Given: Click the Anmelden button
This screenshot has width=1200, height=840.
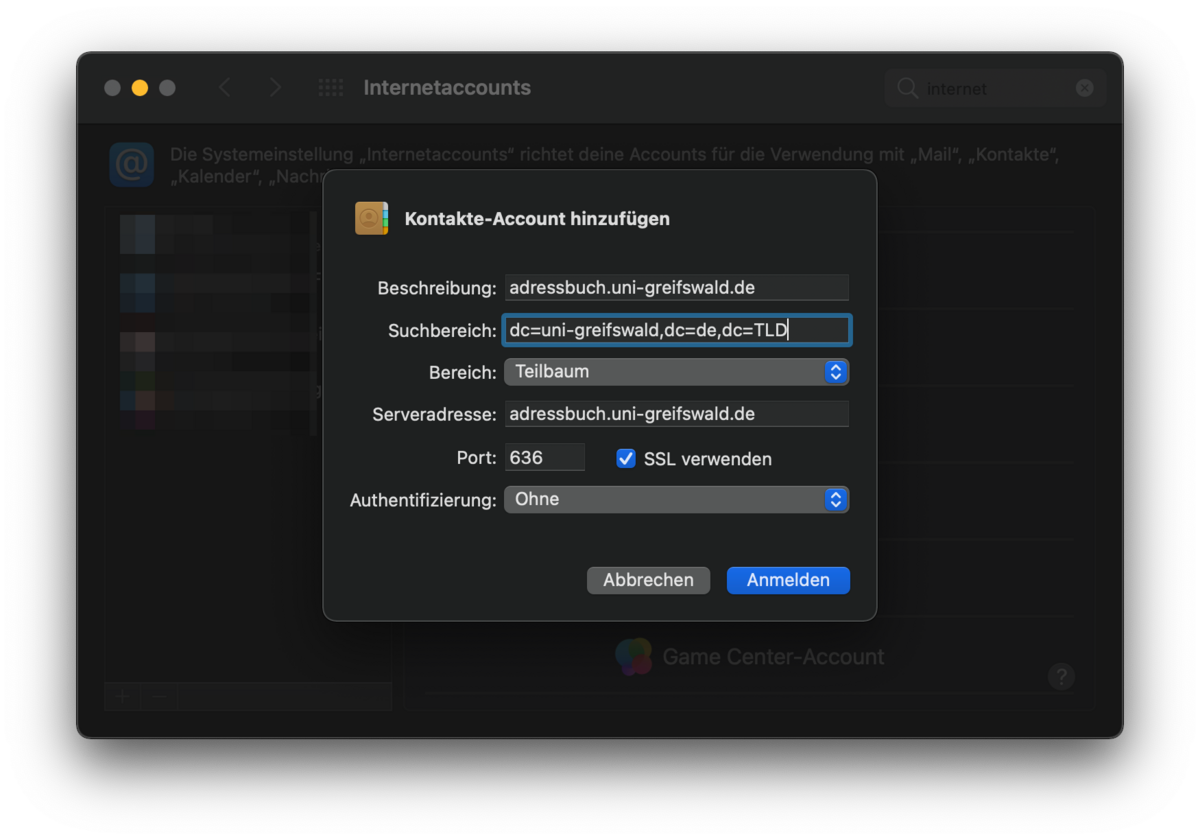Looking at the screenshot, I should tap(788, 580).
